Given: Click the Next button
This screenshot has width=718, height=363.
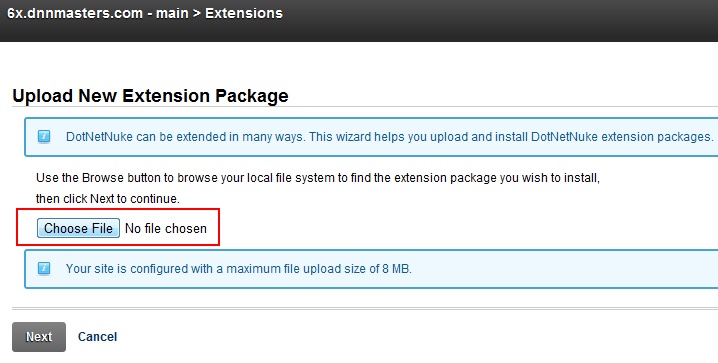Looking at the screenshot, I should [39, 337].
